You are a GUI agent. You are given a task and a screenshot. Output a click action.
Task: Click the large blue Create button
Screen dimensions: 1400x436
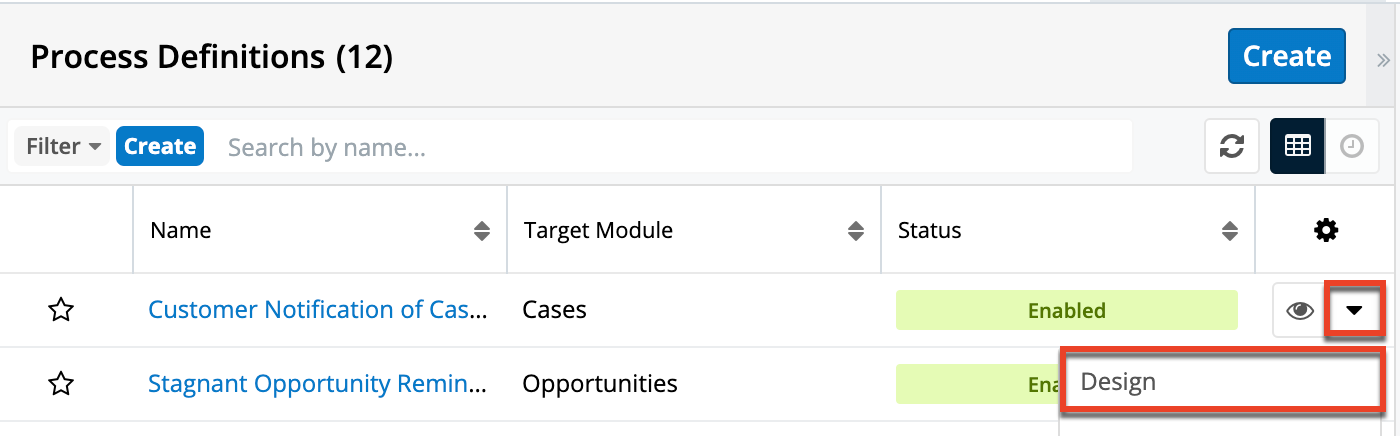tap(1286, 57)
